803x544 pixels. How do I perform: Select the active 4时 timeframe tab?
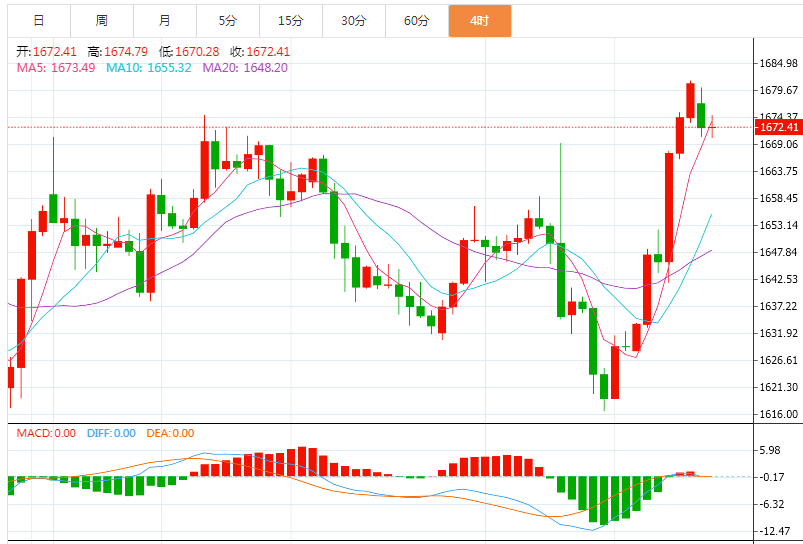pos(480,21)
